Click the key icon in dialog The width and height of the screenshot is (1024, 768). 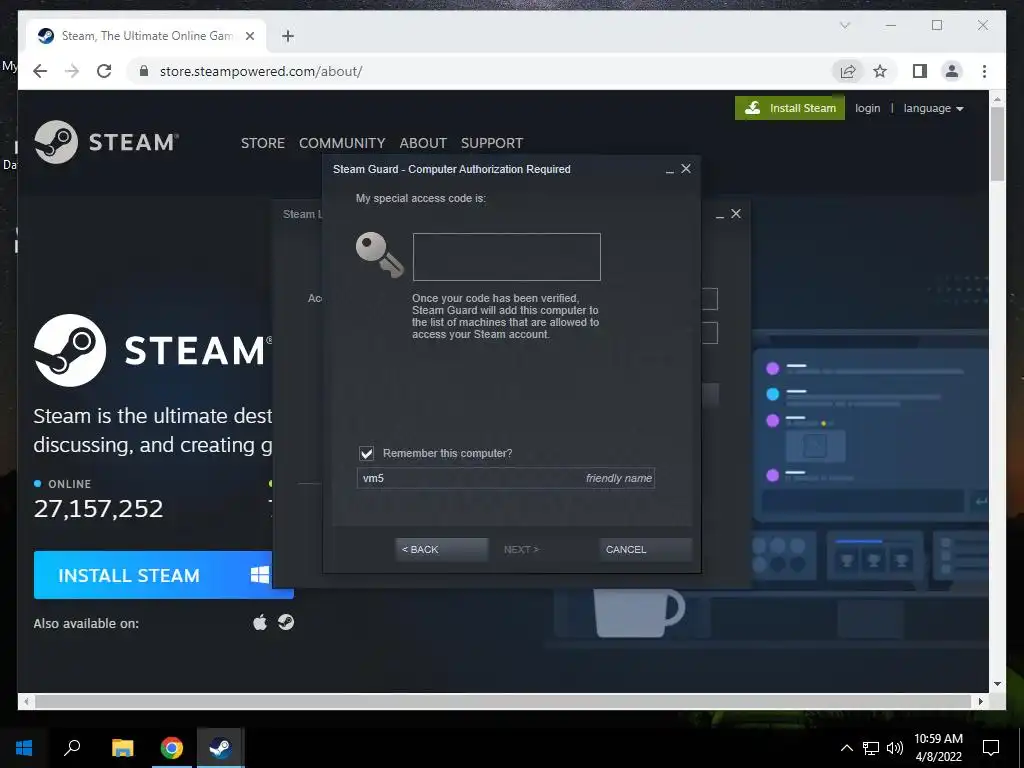pos(379,255)
